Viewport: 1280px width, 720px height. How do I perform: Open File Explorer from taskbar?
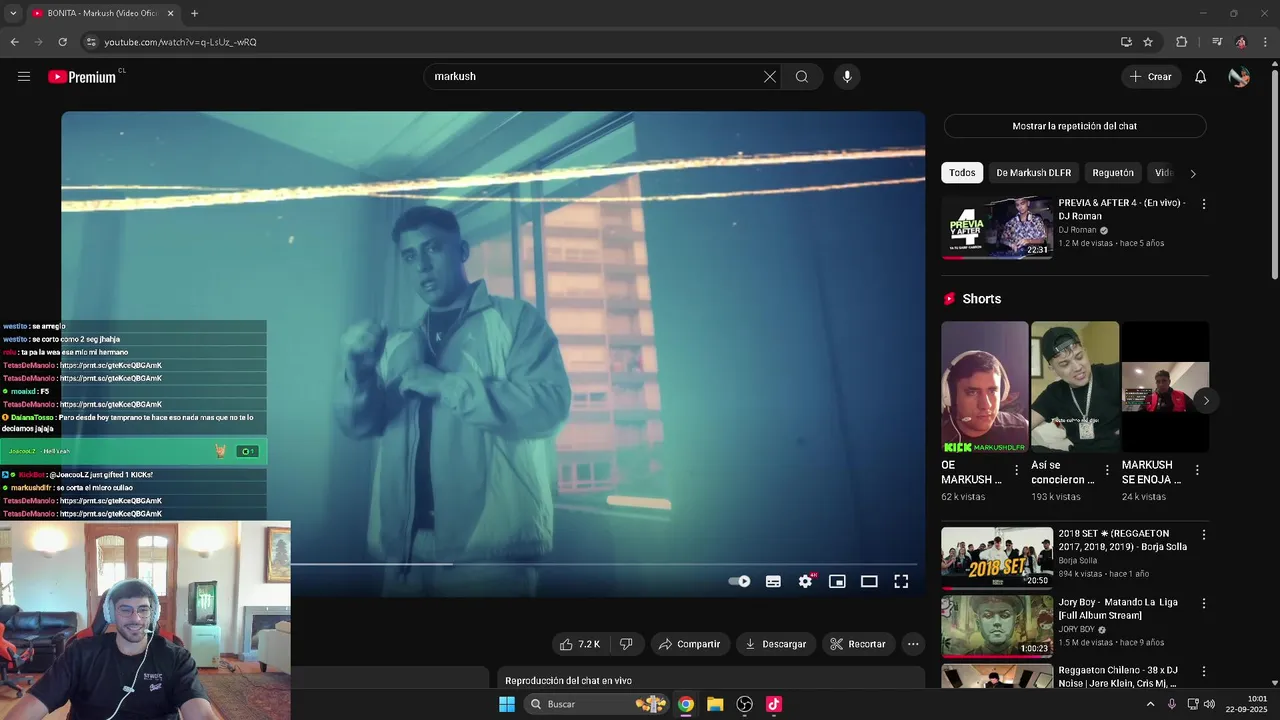tap(715, 704)
